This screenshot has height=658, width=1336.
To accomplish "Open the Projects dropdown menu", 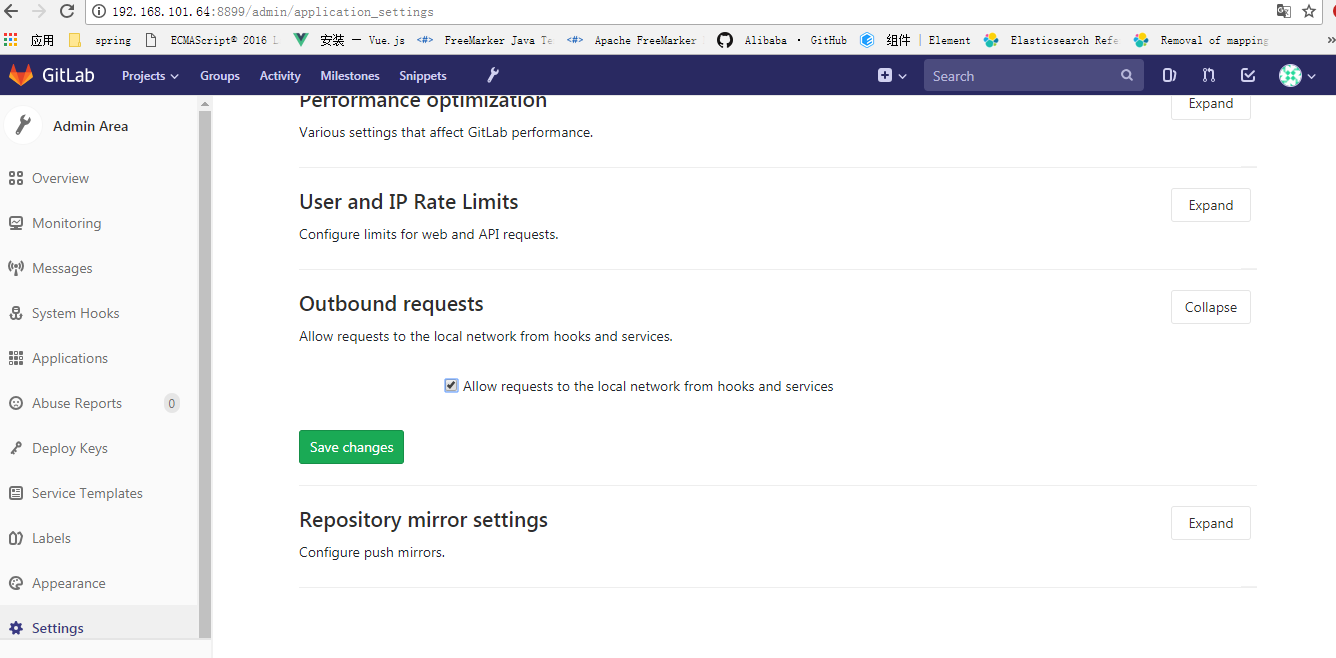I will pyautogui.click(x=150, y=75).
